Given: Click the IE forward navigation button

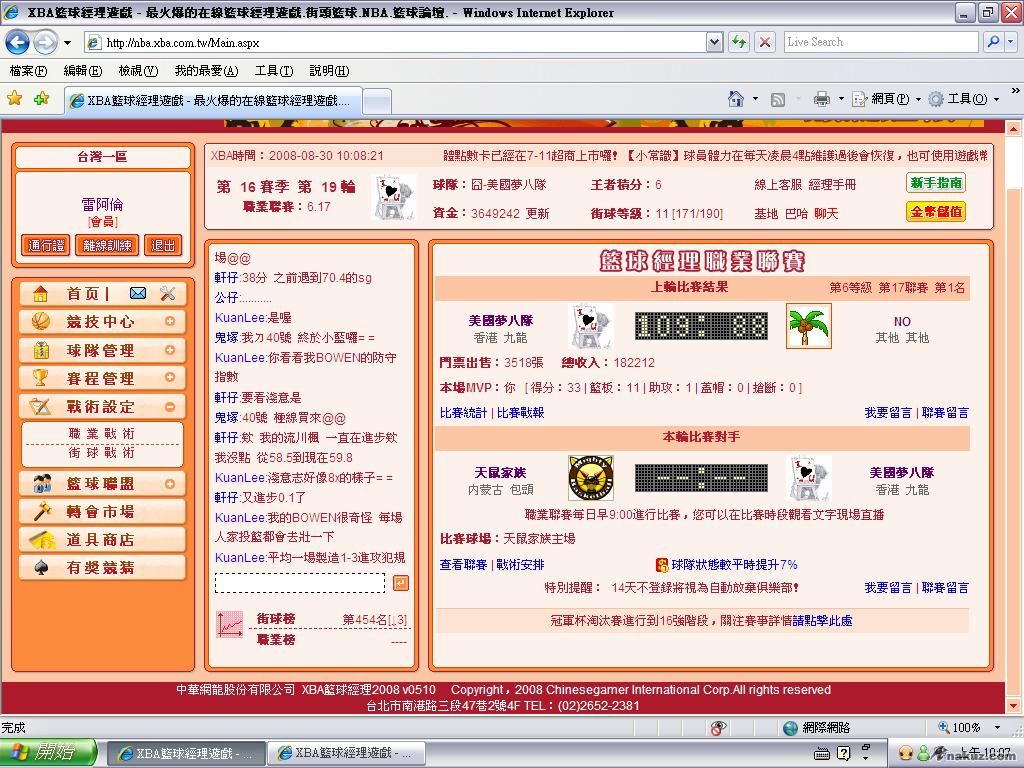Looking at the screenshot, I should pyautogui.click(x=44, y=43).
